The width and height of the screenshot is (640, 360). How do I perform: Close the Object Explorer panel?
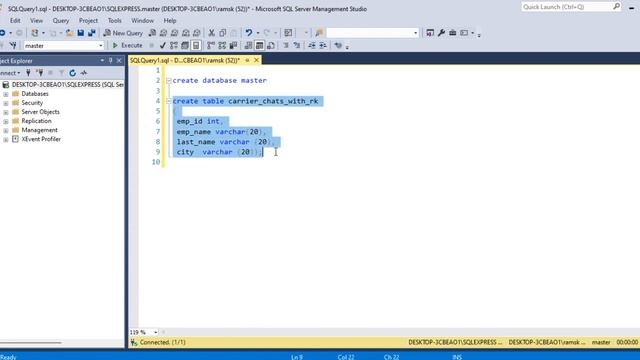coord(119,60)
